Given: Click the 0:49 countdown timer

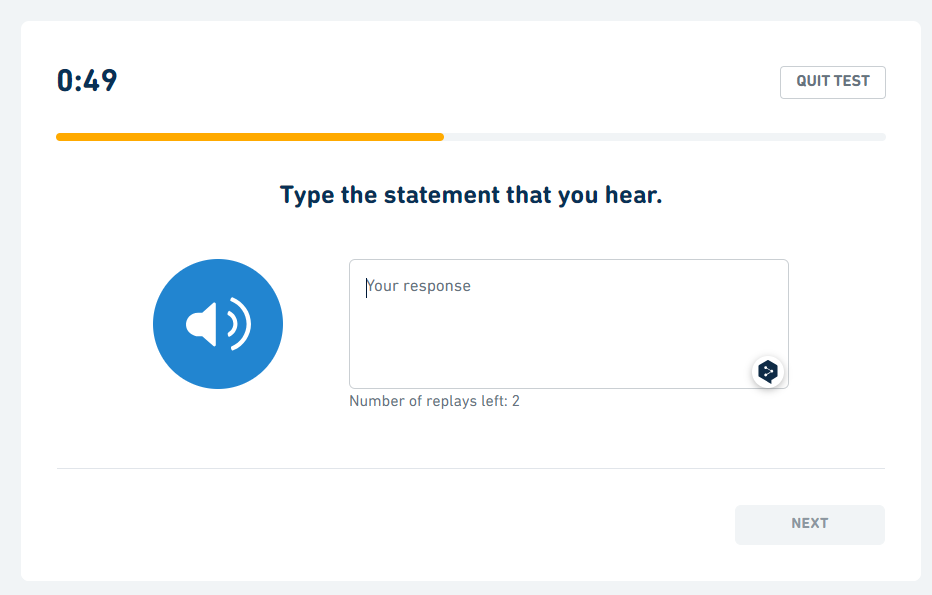Looking at the screenshot, I should pyautogui.click(x=87, y=81).
